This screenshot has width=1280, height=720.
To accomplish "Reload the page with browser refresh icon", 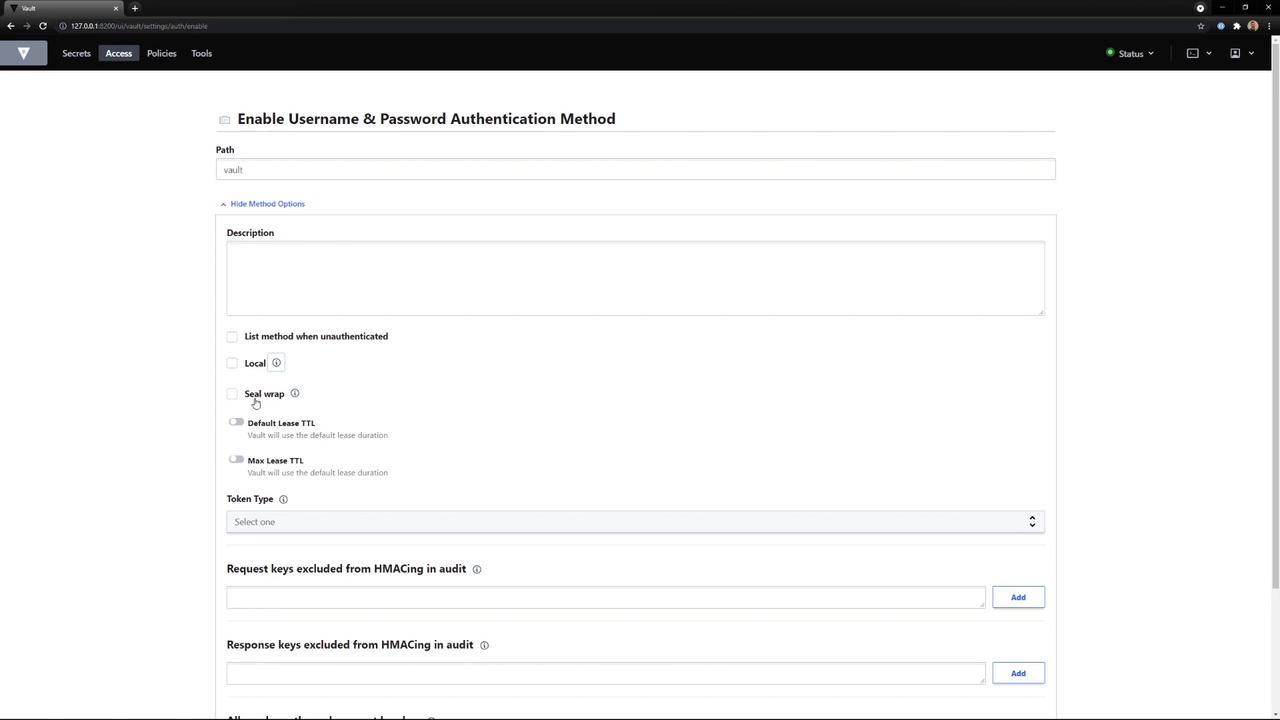I will [43, 26].
